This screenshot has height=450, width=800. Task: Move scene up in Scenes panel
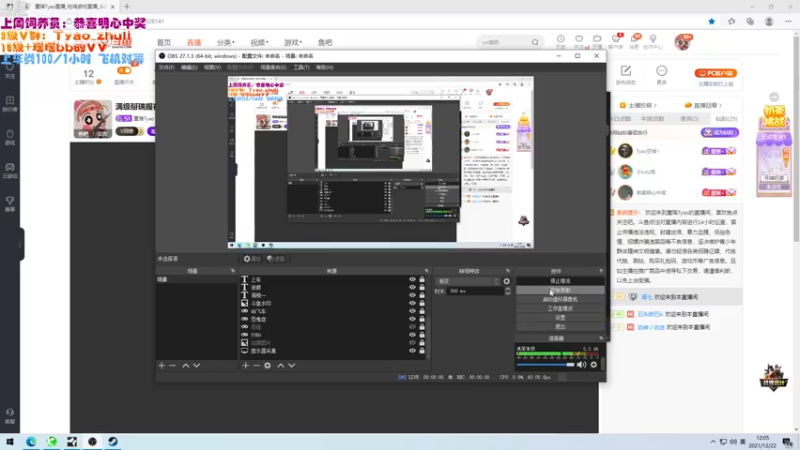click(x=186, y=365)
